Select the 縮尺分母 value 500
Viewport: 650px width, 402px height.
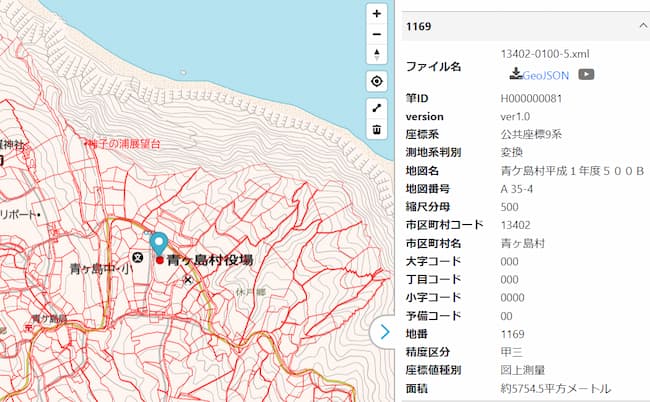coord(509,207)
